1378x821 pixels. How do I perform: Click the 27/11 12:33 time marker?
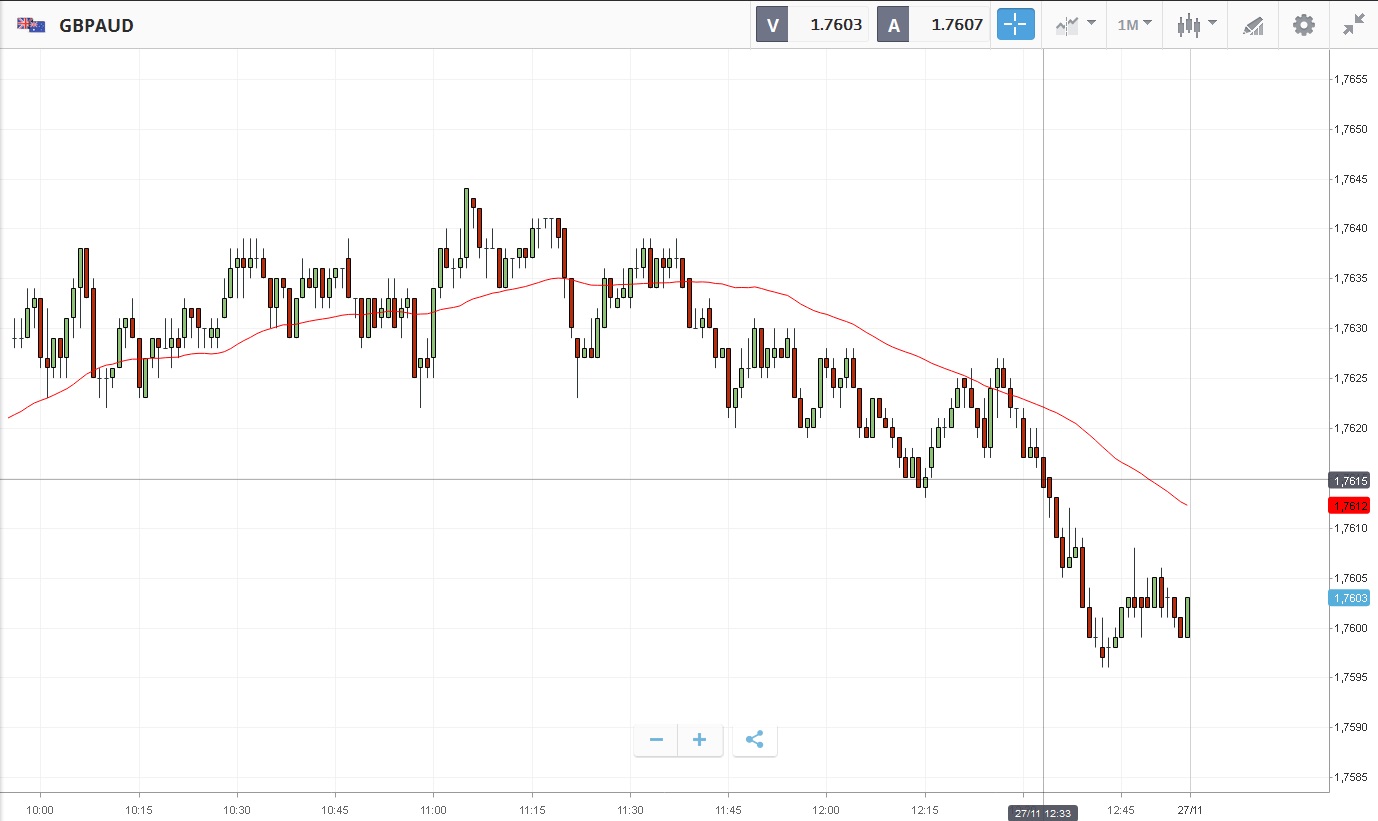coord(1043,813)
